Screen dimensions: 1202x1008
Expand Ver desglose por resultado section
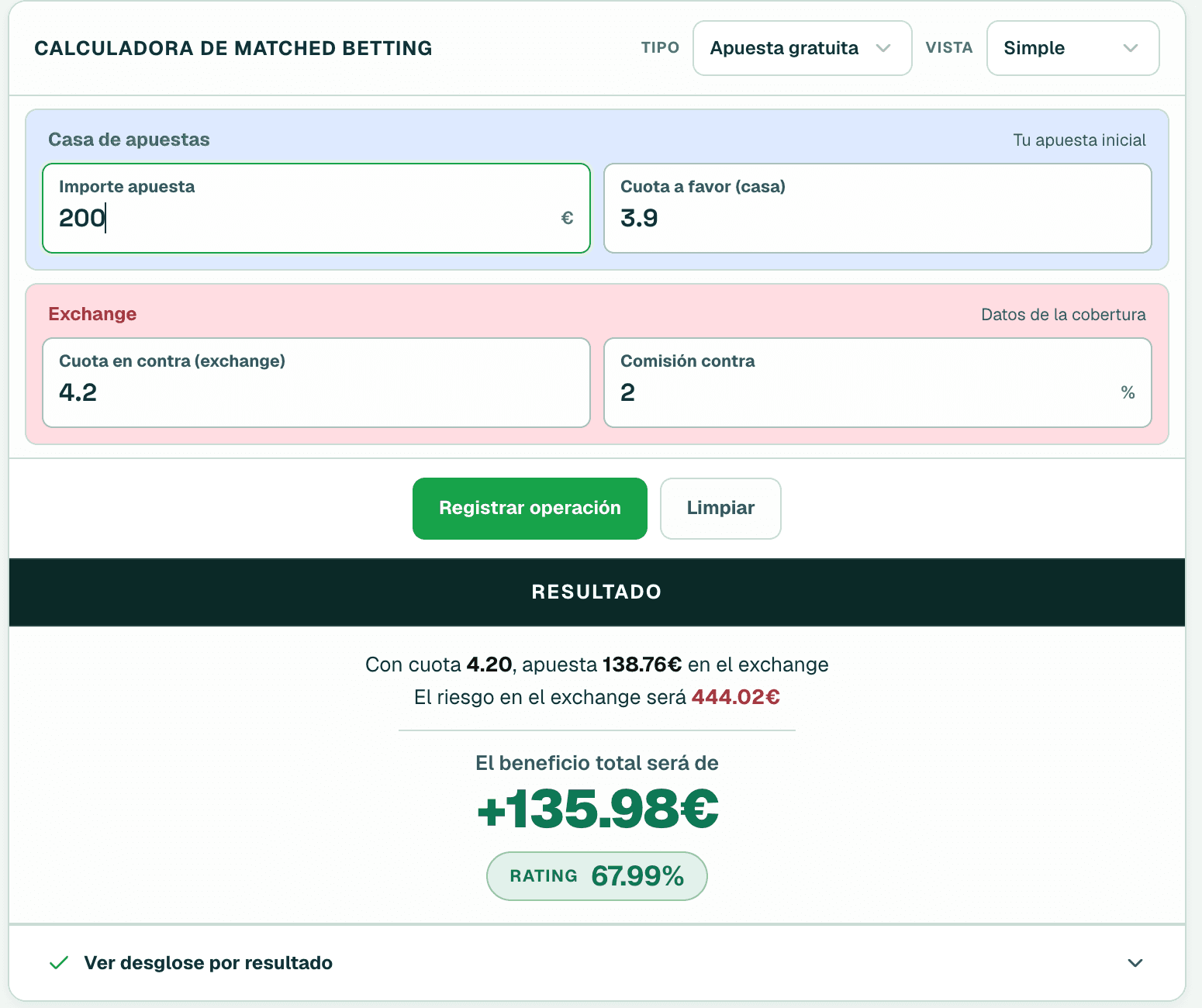tap(596, 963)
